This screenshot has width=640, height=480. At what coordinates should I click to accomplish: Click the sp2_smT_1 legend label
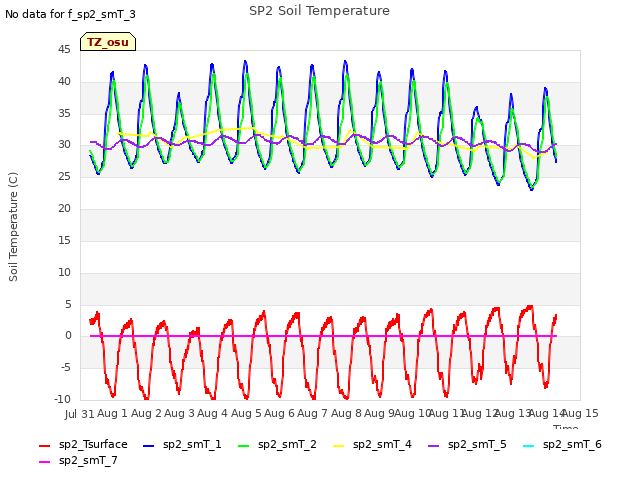[192, 444]
